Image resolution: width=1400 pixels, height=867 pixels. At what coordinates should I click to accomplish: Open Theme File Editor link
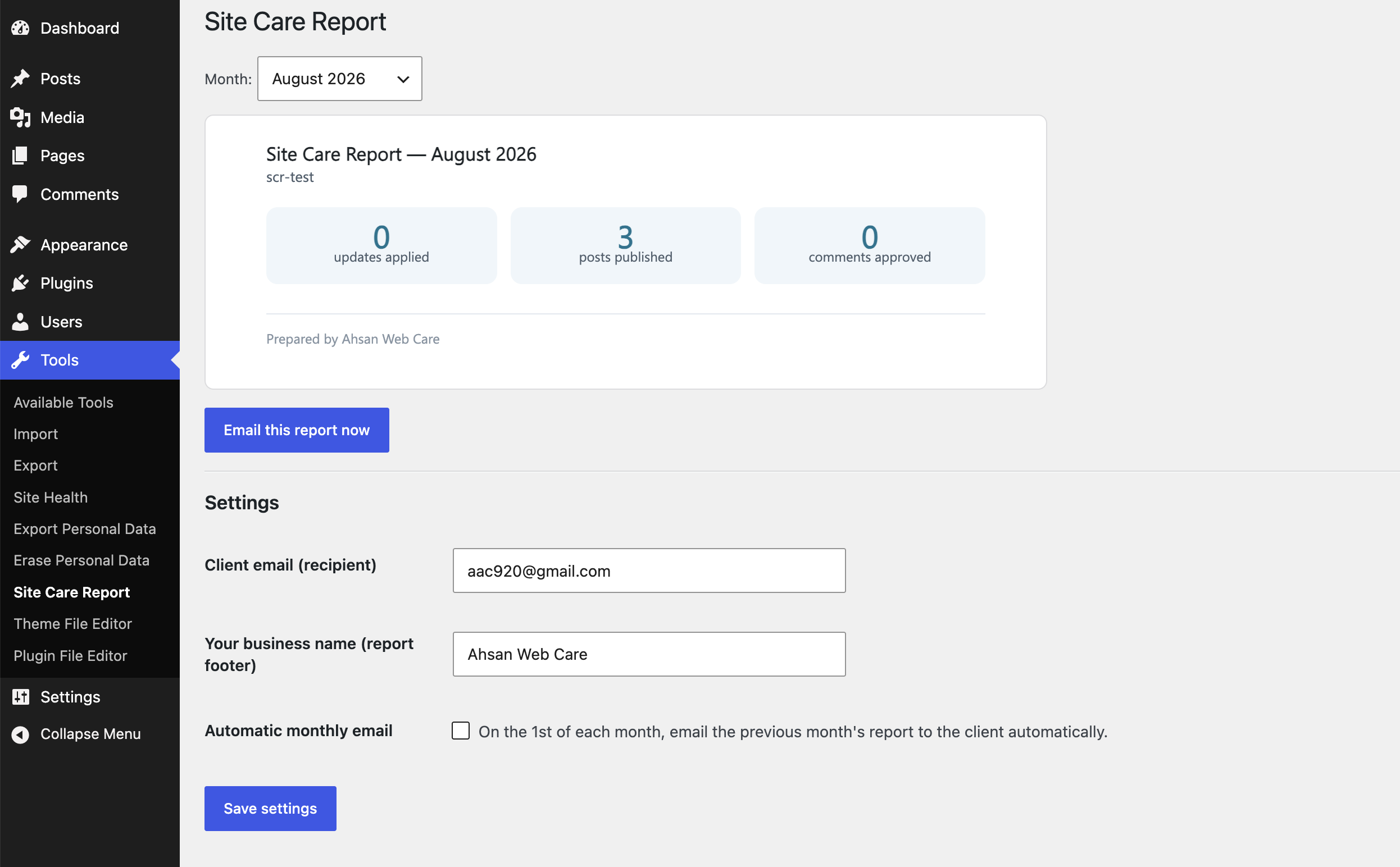(x=73, y=624)
